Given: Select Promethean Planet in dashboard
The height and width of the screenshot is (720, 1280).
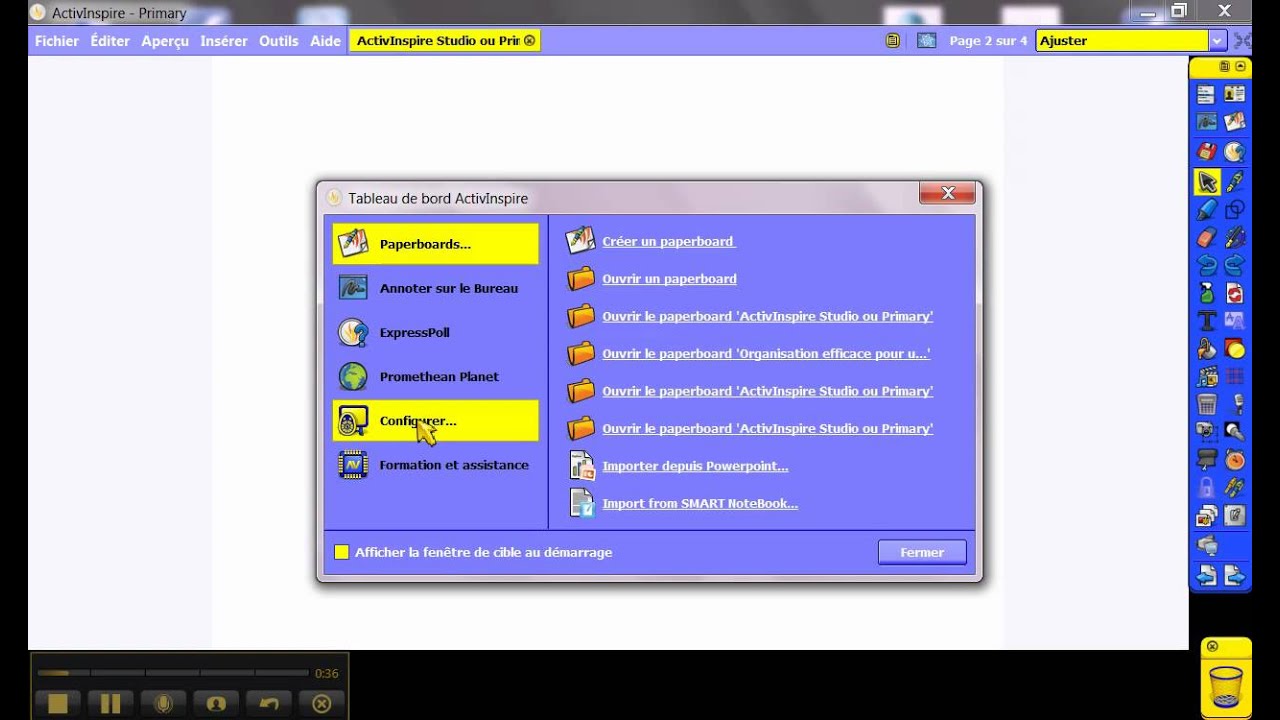Looking at the screenshot, I should click(x=435, y=376).
